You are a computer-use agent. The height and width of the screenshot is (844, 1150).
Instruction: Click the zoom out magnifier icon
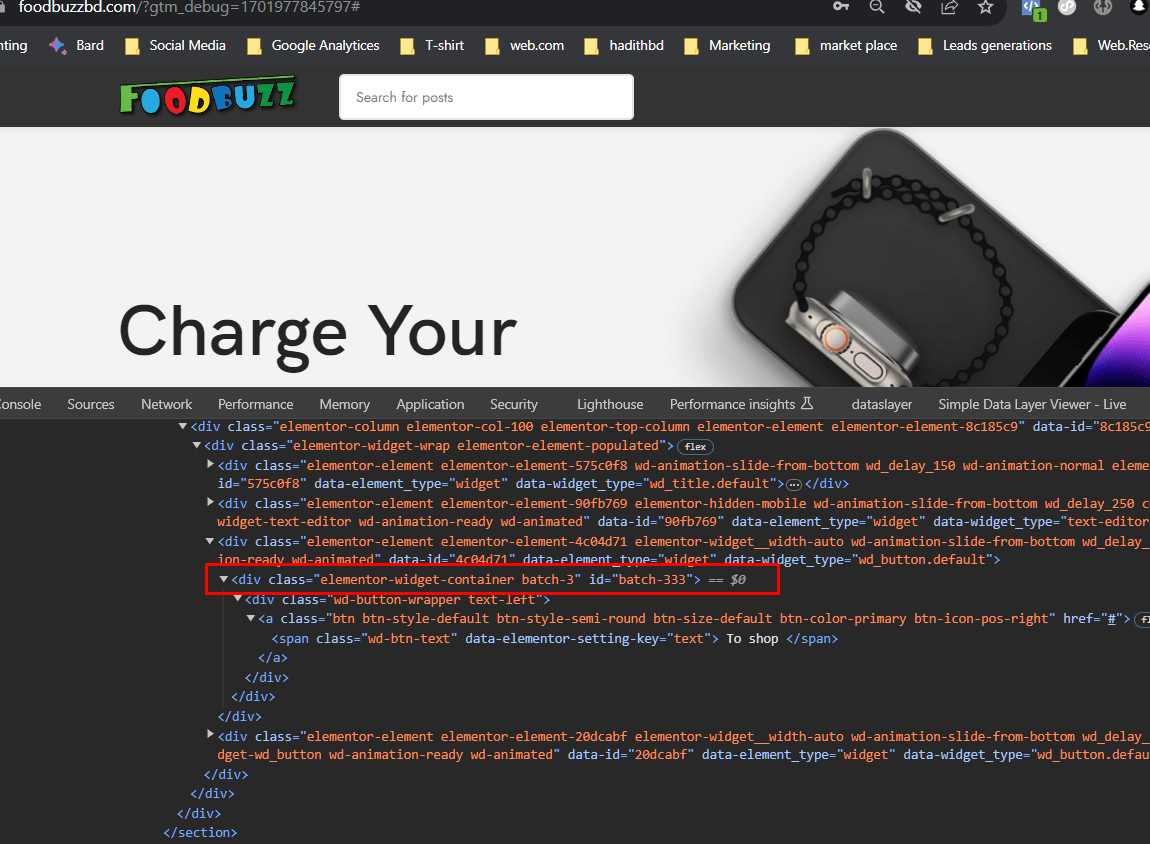tap(877, 7)
